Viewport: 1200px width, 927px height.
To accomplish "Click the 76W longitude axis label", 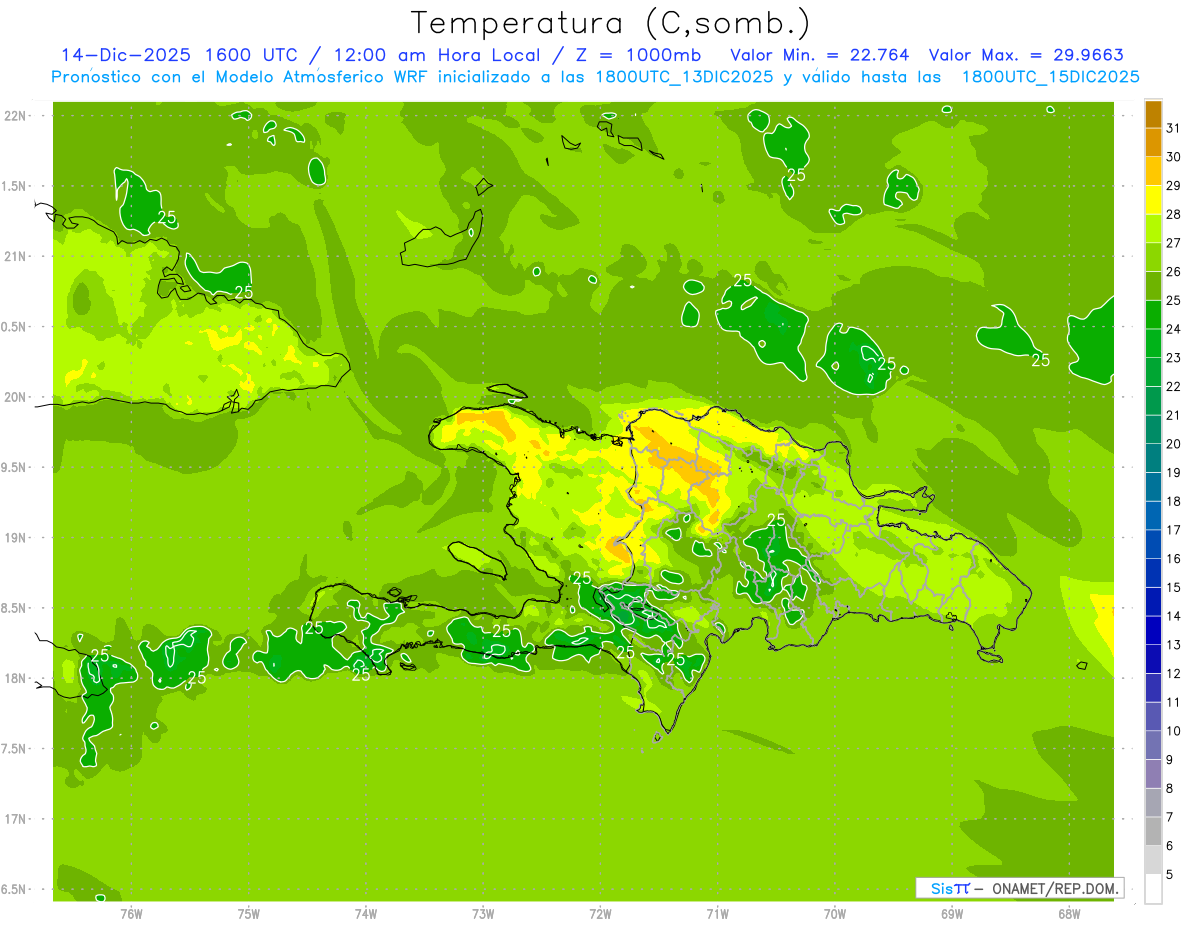I will coord(131,913).
